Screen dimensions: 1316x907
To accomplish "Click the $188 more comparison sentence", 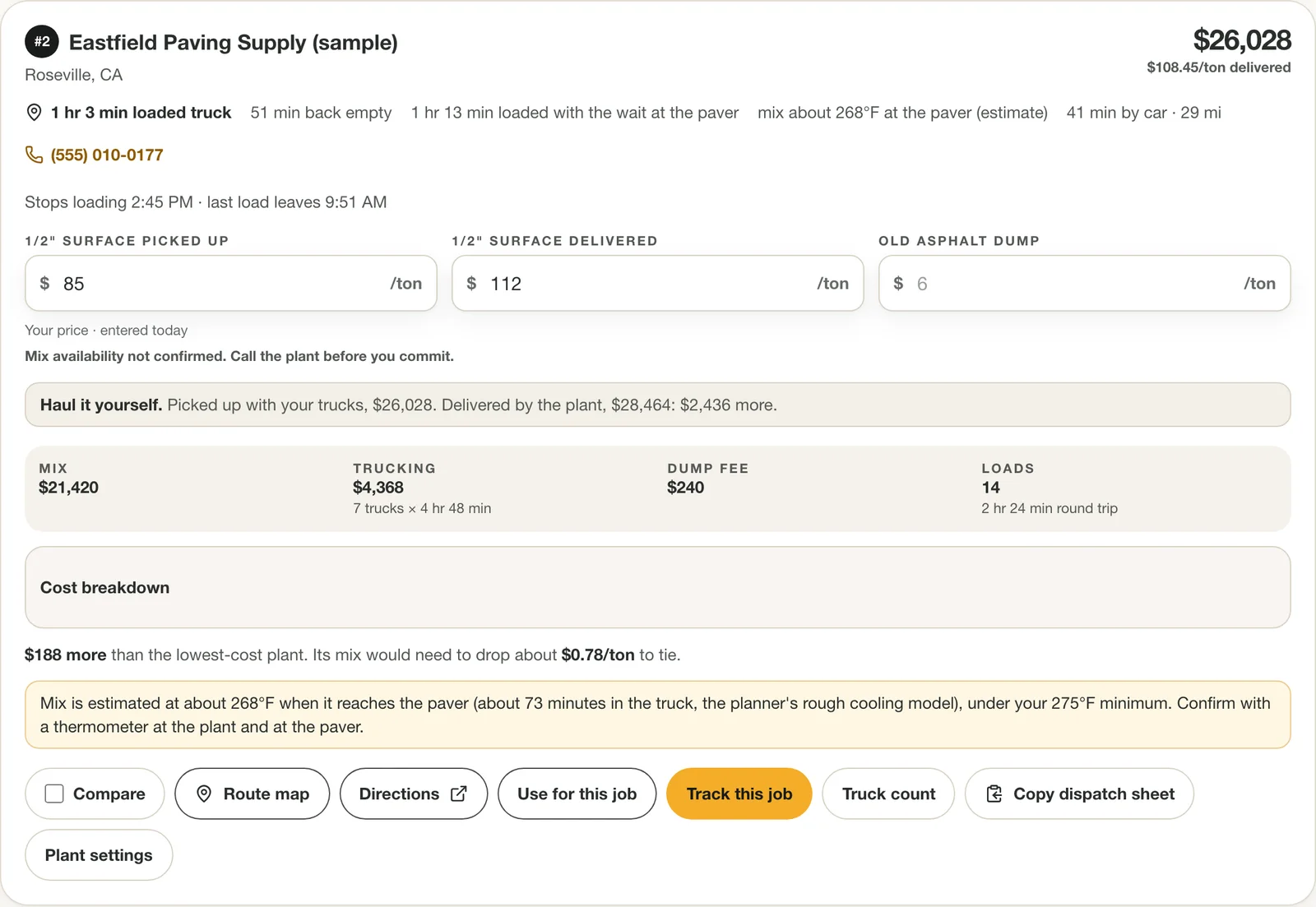I will coord(352,655).
